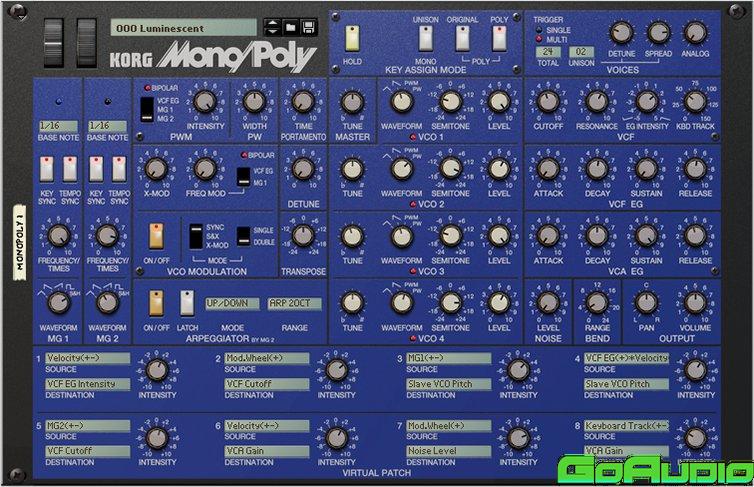Click the SINGLE/DOUBLE switch

(244, 236)
